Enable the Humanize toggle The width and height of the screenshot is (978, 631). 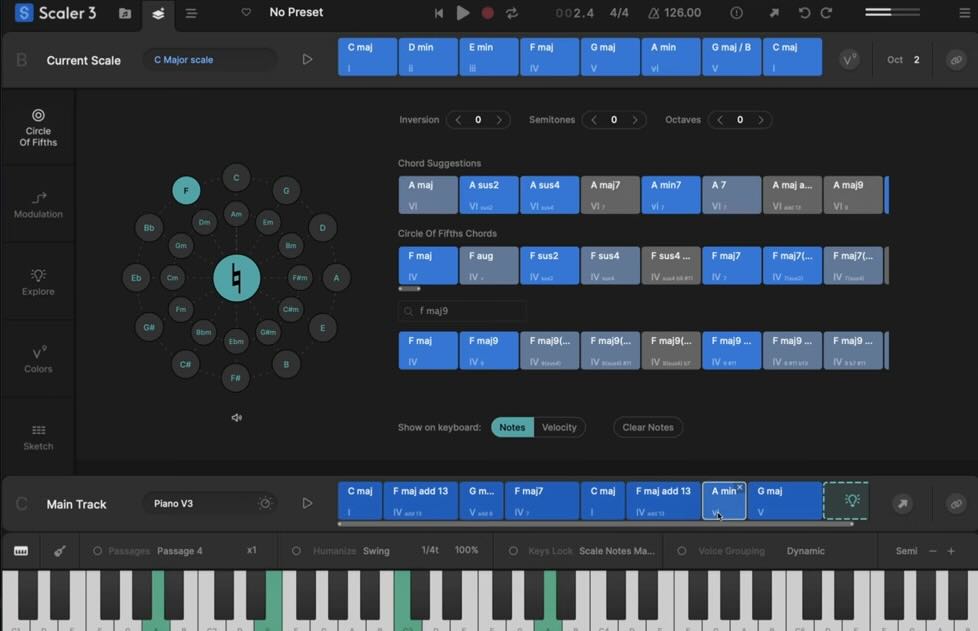pyautogui.click(x=296, y=551)
